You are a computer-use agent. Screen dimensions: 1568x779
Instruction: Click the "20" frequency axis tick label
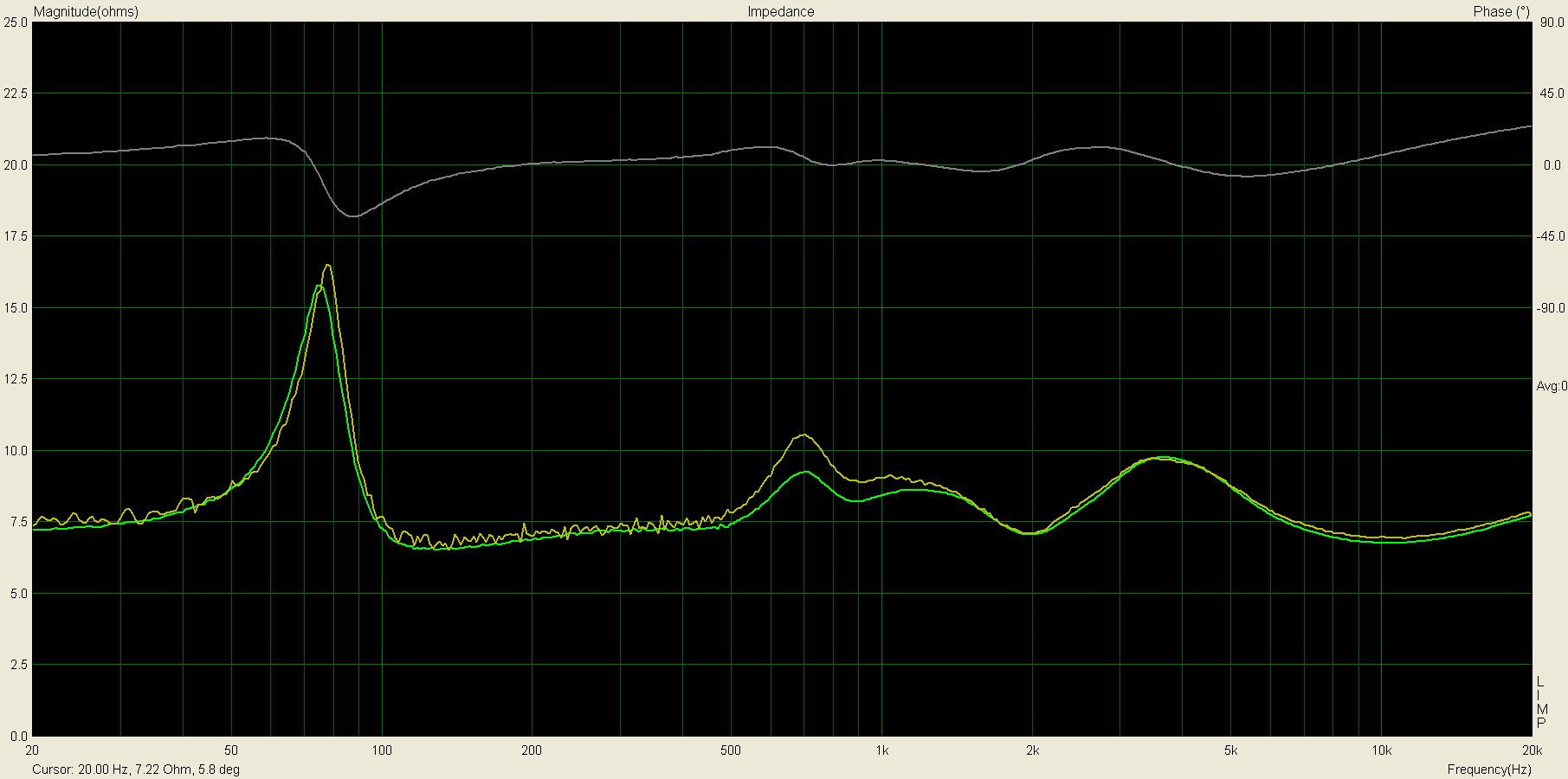(x=32, y=750)
